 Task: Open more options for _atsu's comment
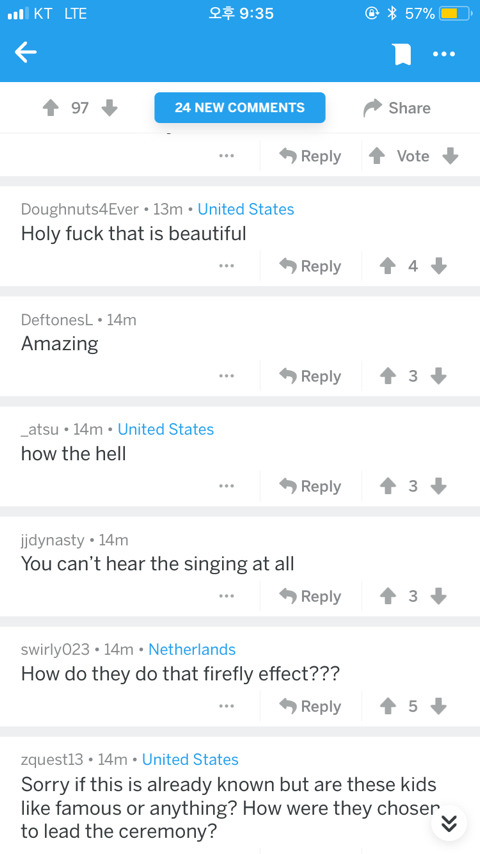coord(227,486)
